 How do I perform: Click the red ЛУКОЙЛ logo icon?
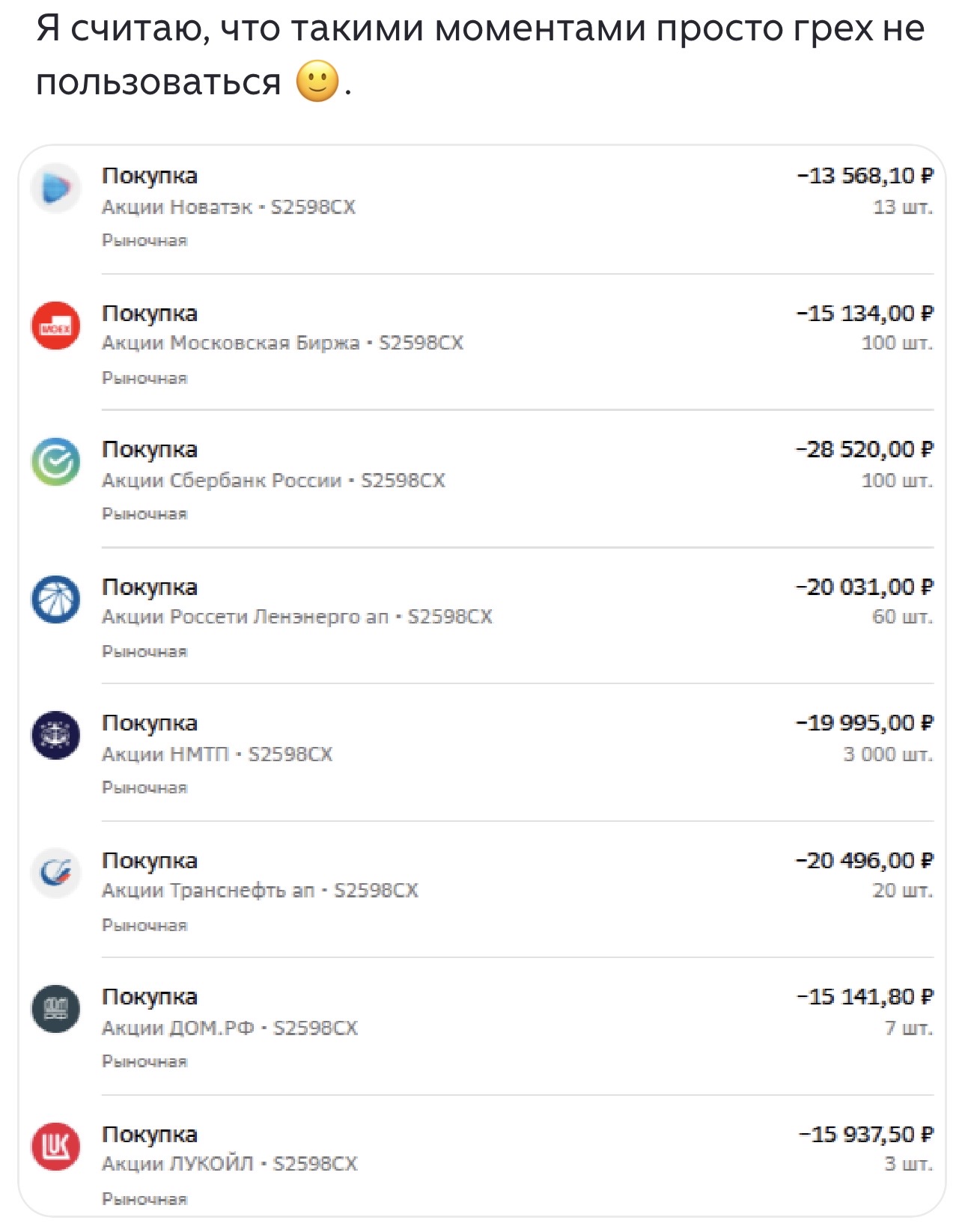[x=55, y=1146]
